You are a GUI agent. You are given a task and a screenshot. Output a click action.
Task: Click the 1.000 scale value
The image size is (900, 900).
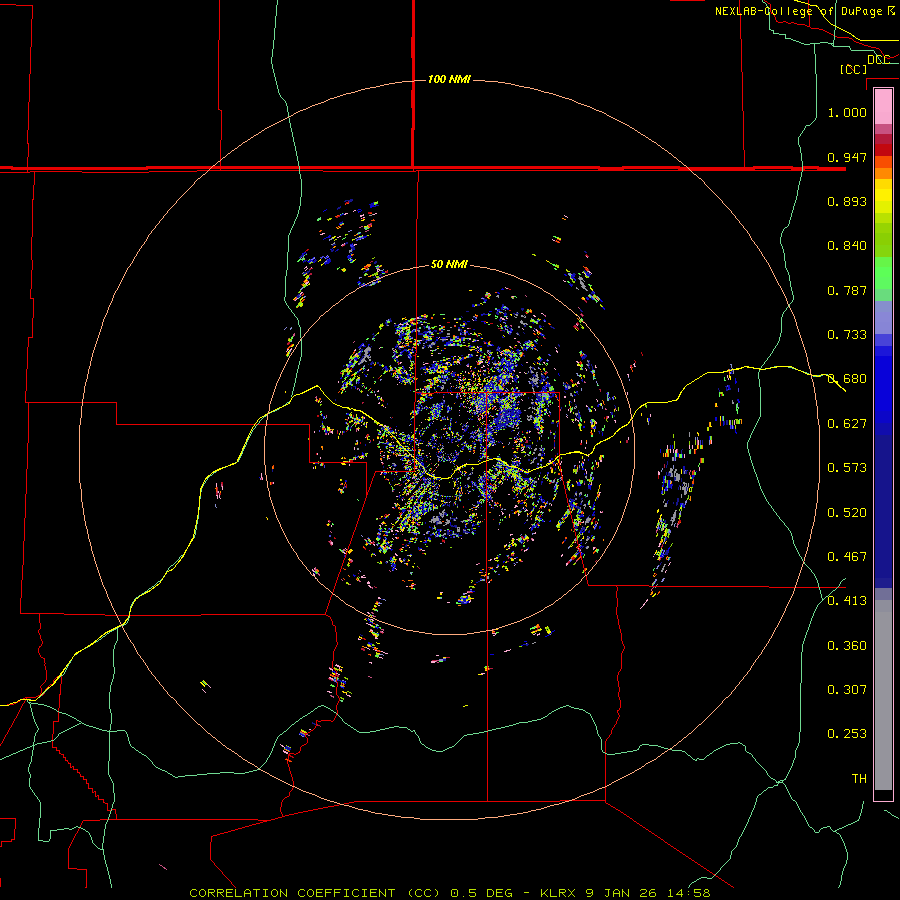click(847, 112)
